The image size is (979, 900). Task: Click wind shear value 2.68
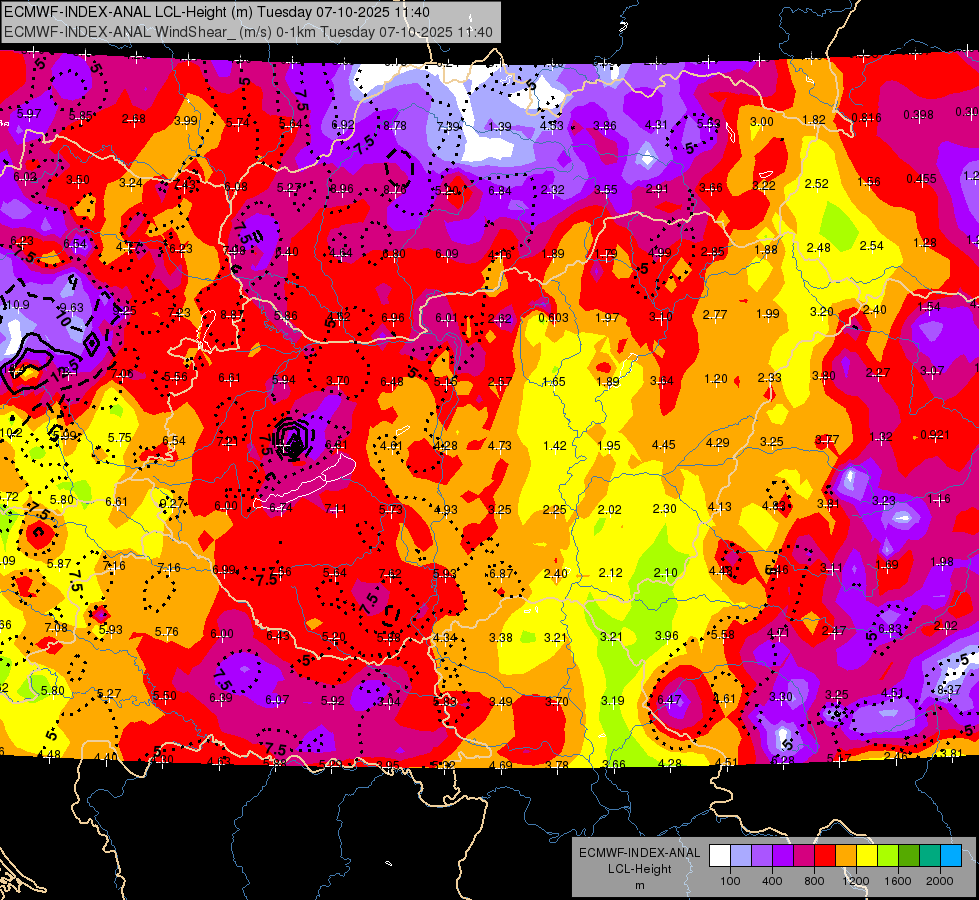pyautogui.click(x=134, y=119)
